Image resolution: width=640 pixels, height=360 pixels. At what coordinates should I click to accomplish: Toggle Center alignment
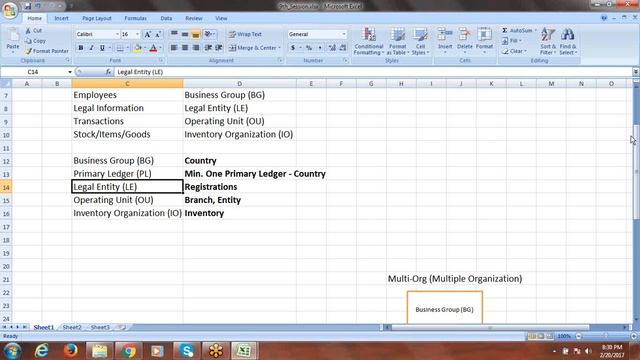[x=185, y=48]
